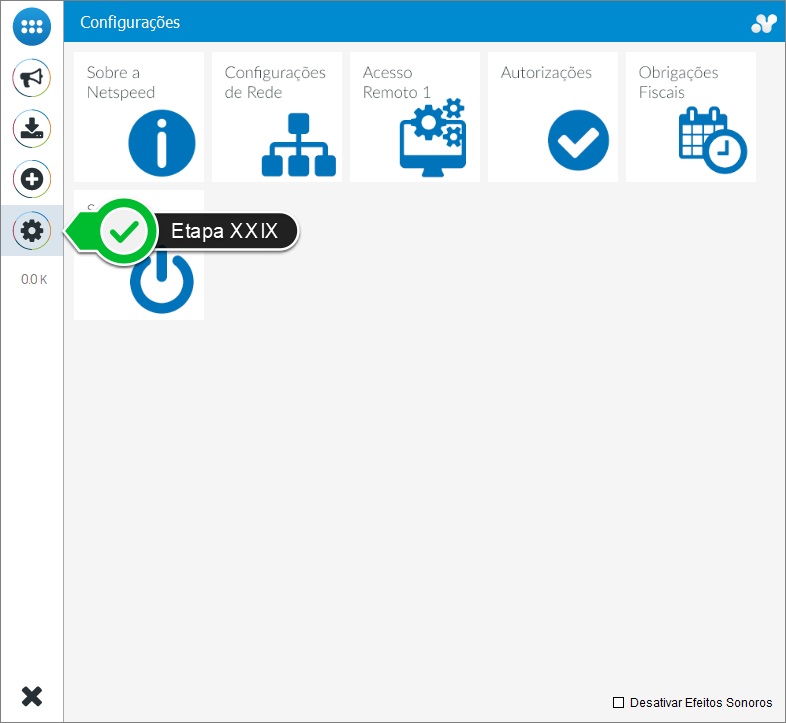The width and height of the screenshot is (786, 723).
Task: Open the Obrigações Fiscais tile
Action: pos(691,117)
